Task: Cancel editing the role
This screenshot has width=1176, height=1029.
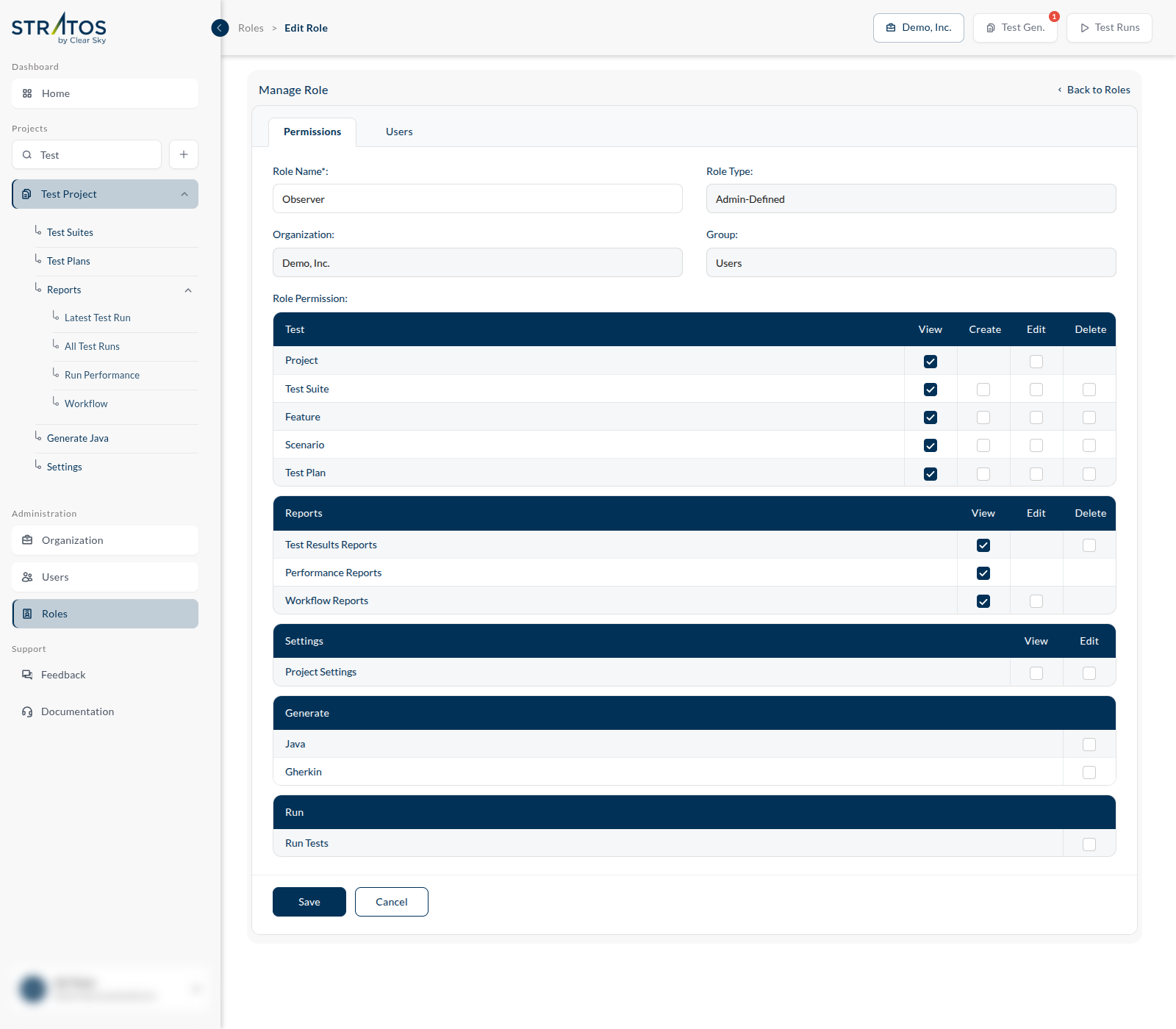Action: (392, 902)
